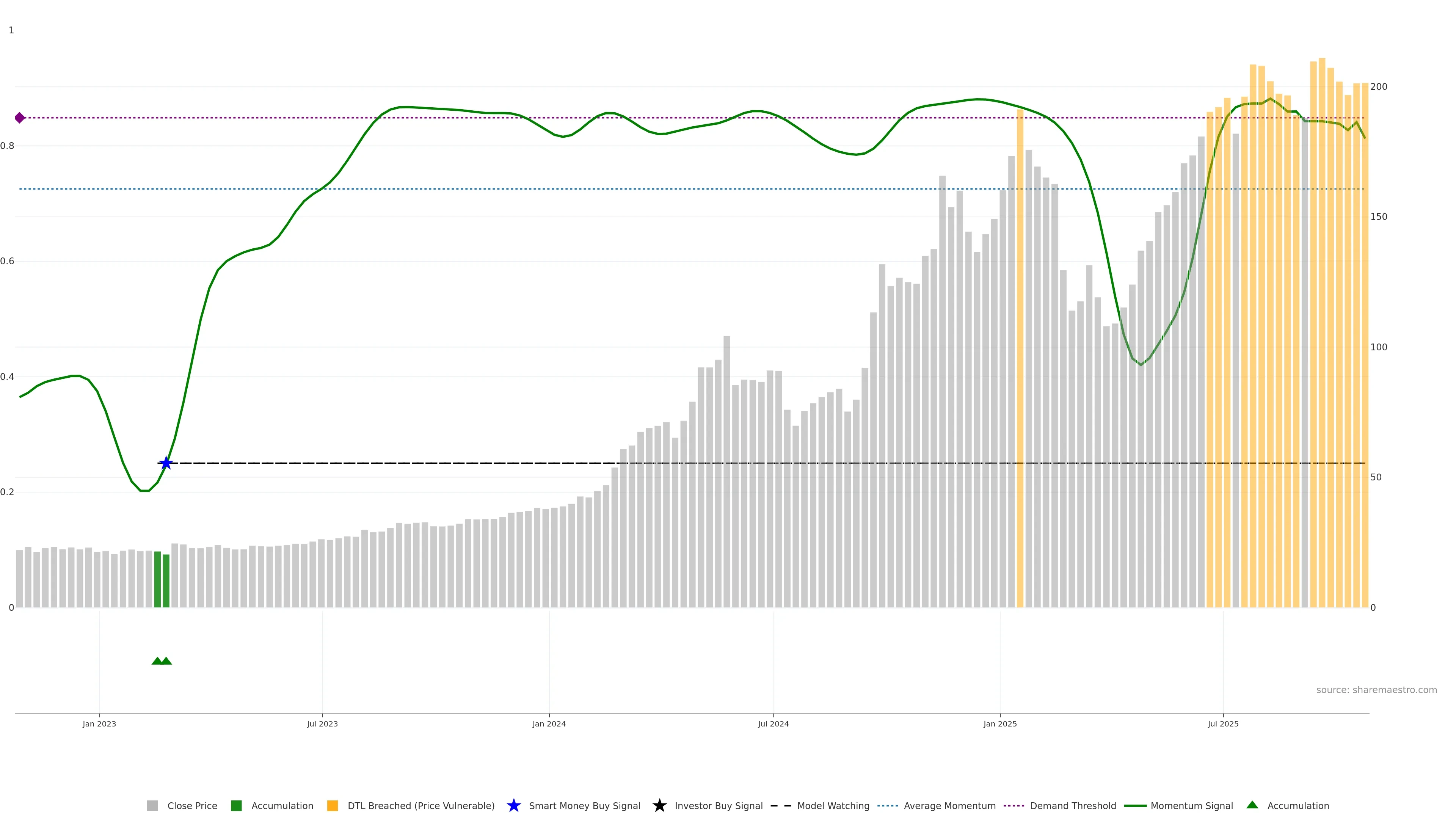
Task: Toggle DTL Breached (Price Vulnerable) legend item
Action: point(420,806)
